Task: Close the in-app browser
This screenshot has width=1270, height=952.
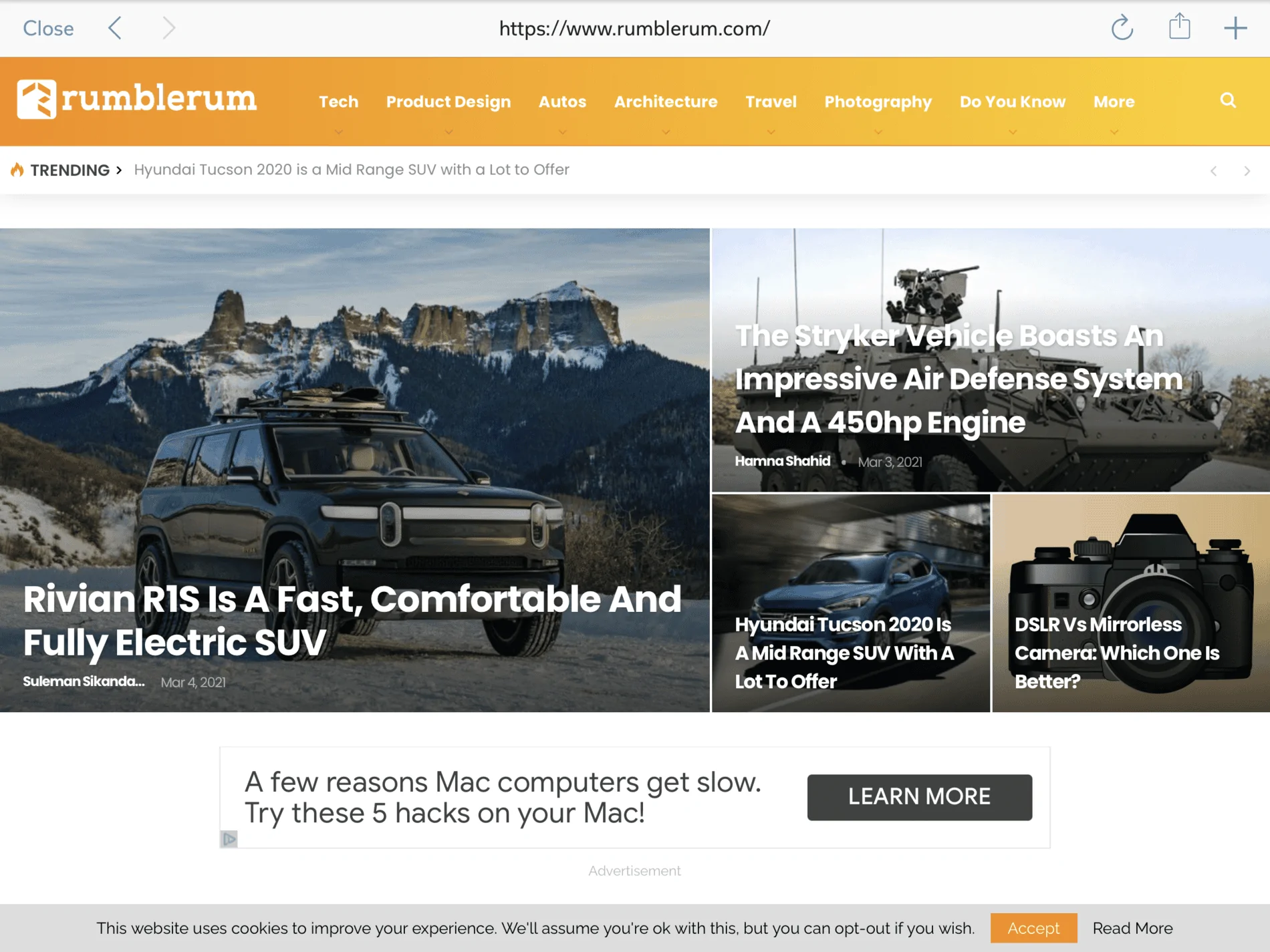Action: point(48,28)
